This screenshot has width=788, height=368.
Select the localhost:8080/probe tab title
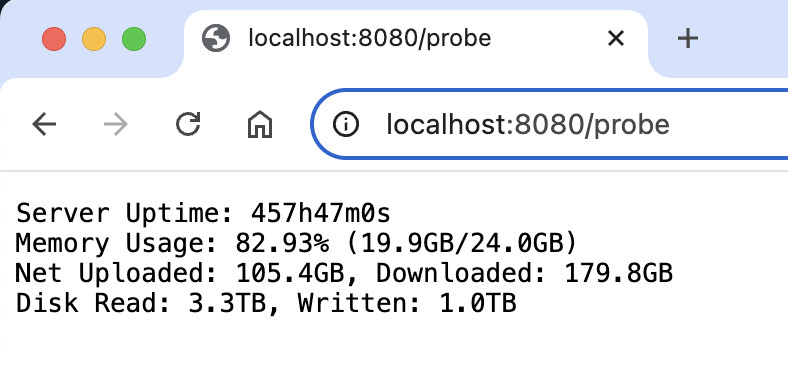[369, 38]
